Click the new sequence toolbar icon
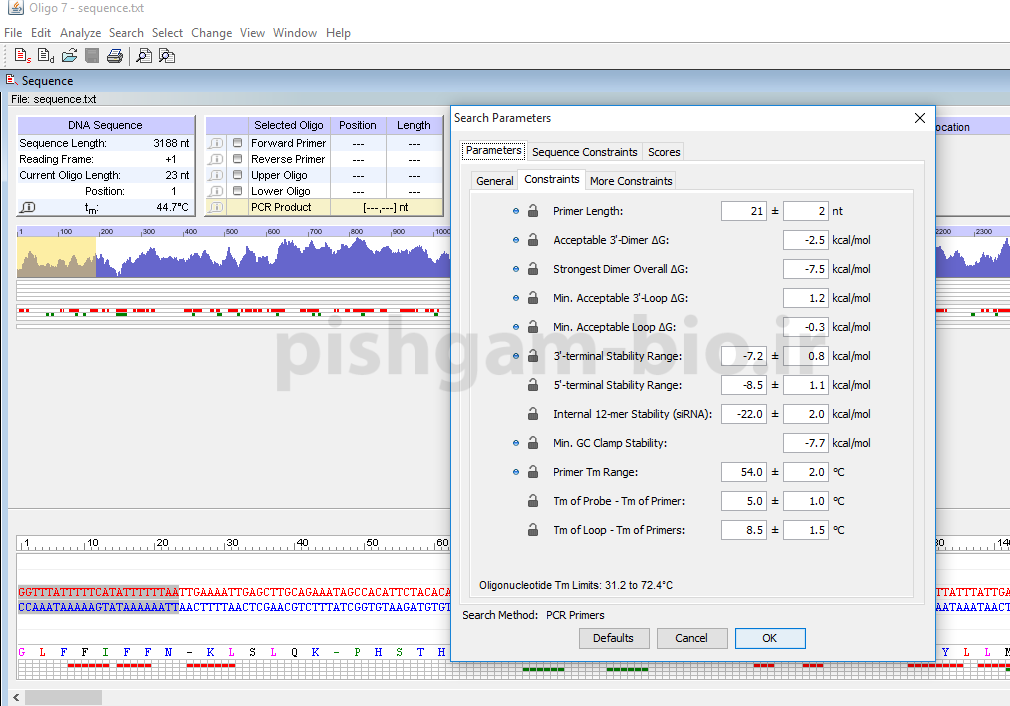This screenshot has width=1010, height=706. (22, 56)
